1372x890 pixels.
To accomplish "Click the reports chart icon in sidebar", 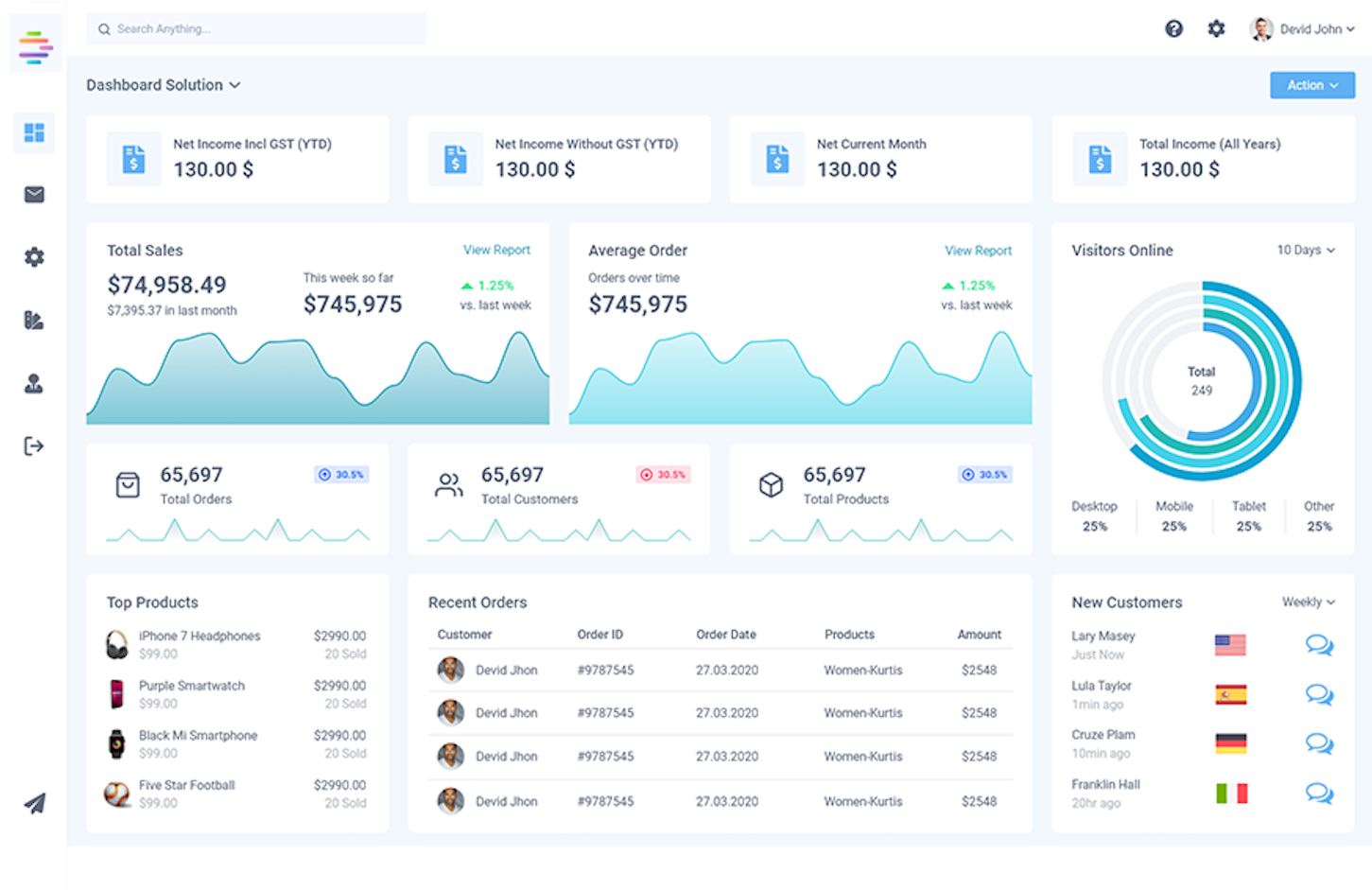I will pyautogui.click(x=34, y=320).
